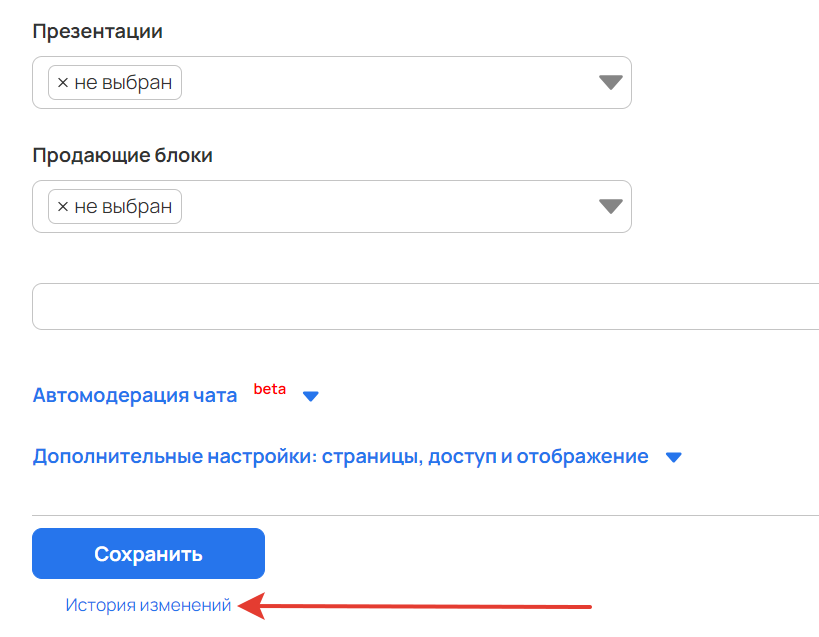The width and height of the screenshot is (819, 637).
Task: Expand the Автомодерация чата section
Action: click(x=135, y=396)
